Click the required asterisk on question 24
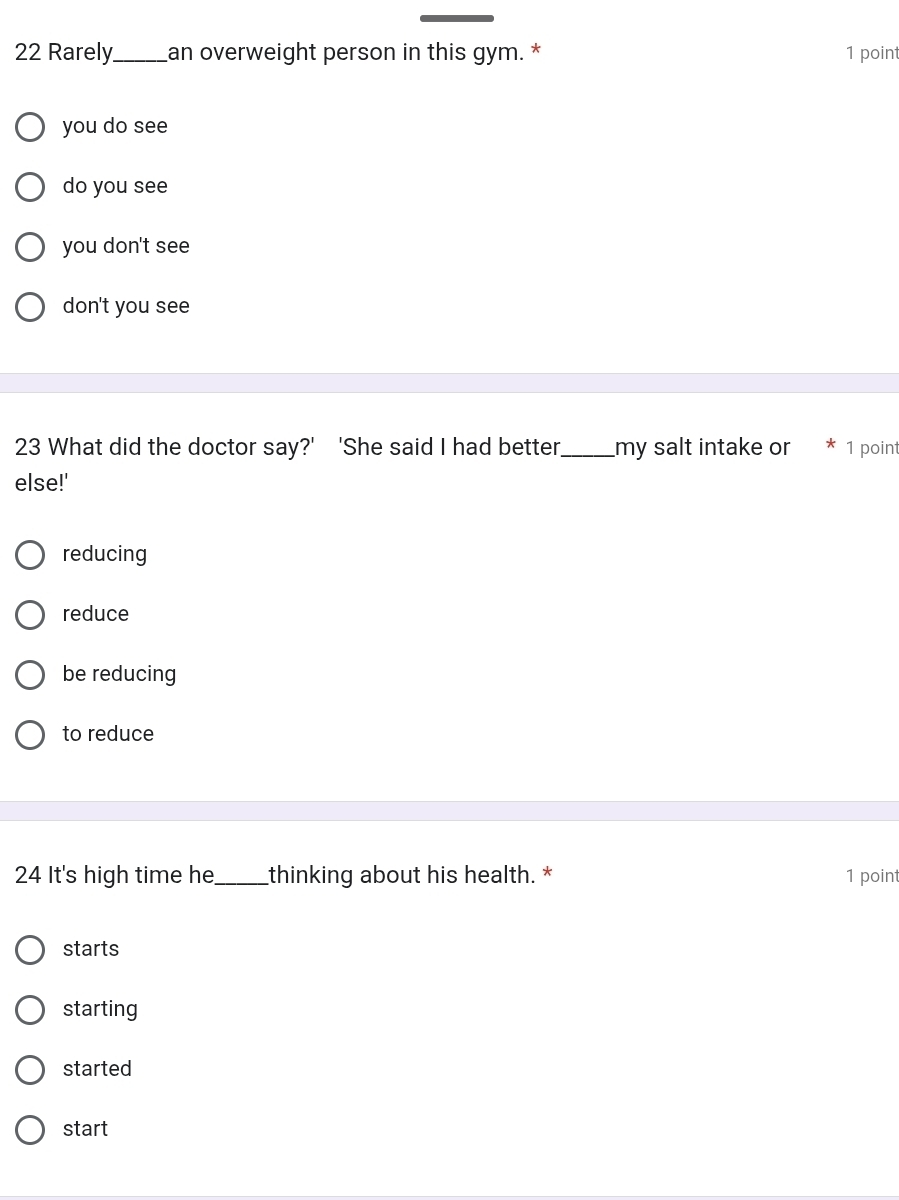The width and height of the screenshot is (899, 1200). click(547, 874)
